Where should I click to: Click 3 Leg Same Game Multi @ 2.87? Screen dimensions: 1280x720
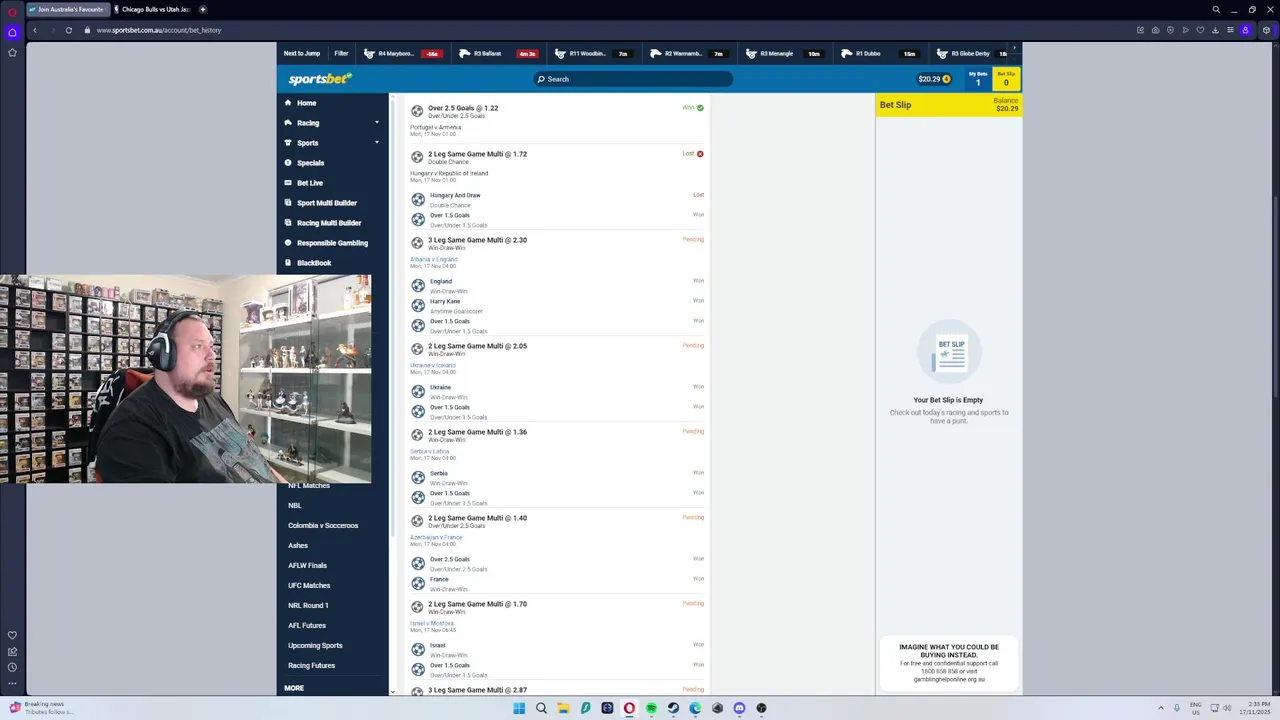click(477, 690)
